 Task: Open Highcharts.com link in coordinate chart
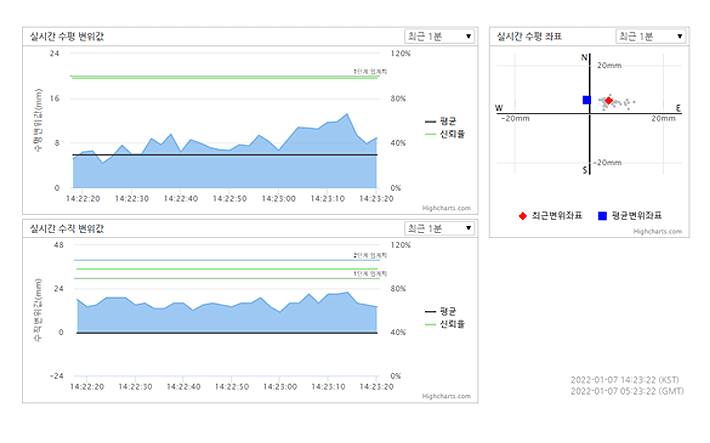(657, 231)
